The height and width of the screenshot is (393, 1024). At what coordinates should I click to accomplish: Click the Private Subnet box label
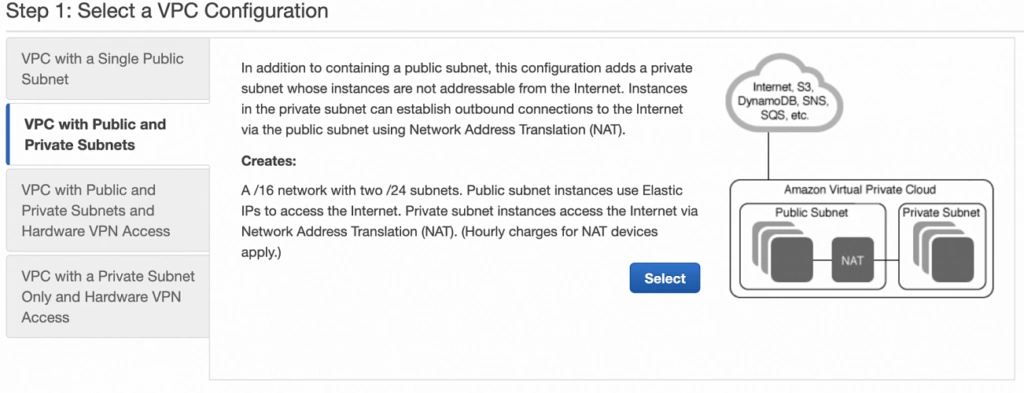coord(941,213)
